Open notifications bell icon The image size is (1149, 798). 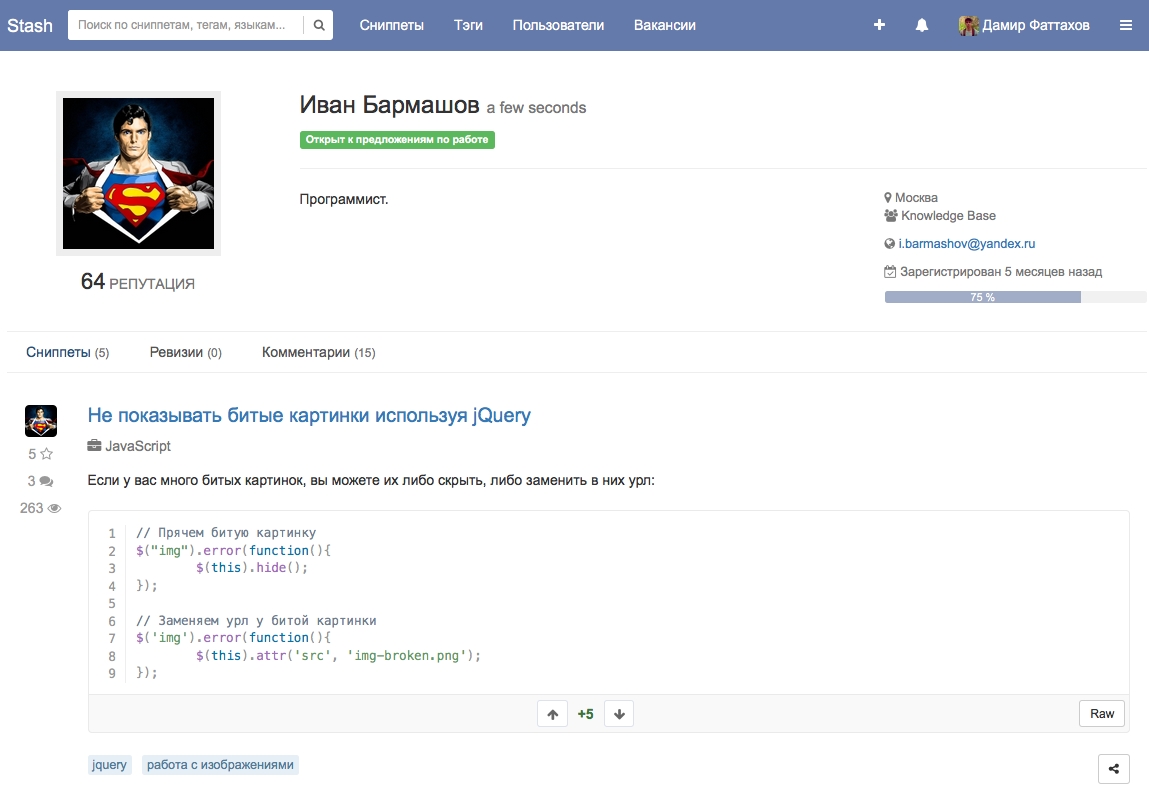click(922, 25)
